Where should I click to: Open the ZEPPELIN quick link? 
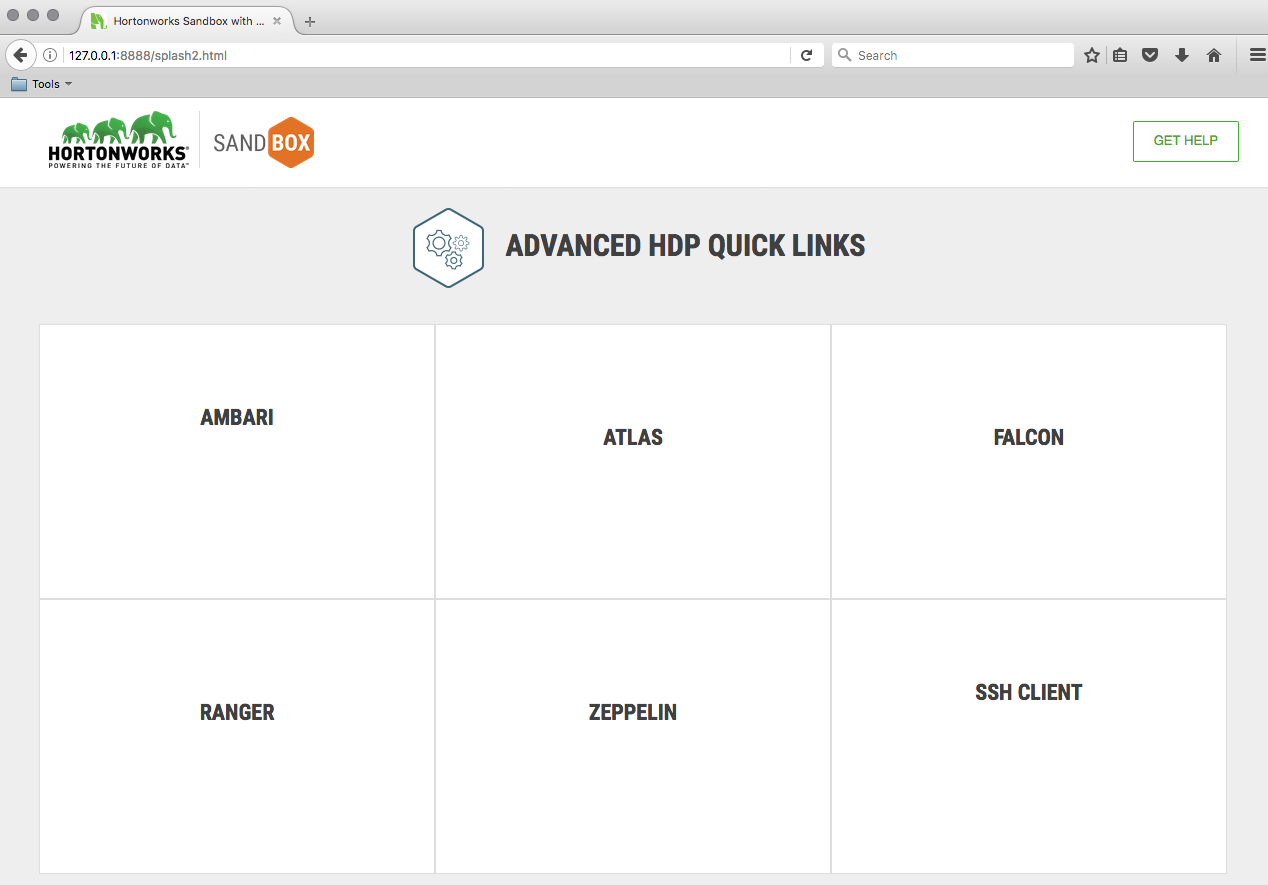pyautogui.click(x=632, y=712)
